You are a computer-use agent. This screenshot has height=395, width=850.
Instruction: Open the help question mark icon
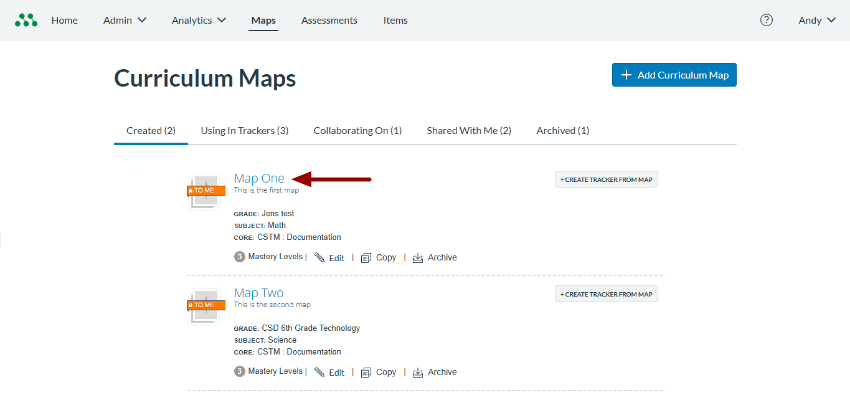click(766, 21)
